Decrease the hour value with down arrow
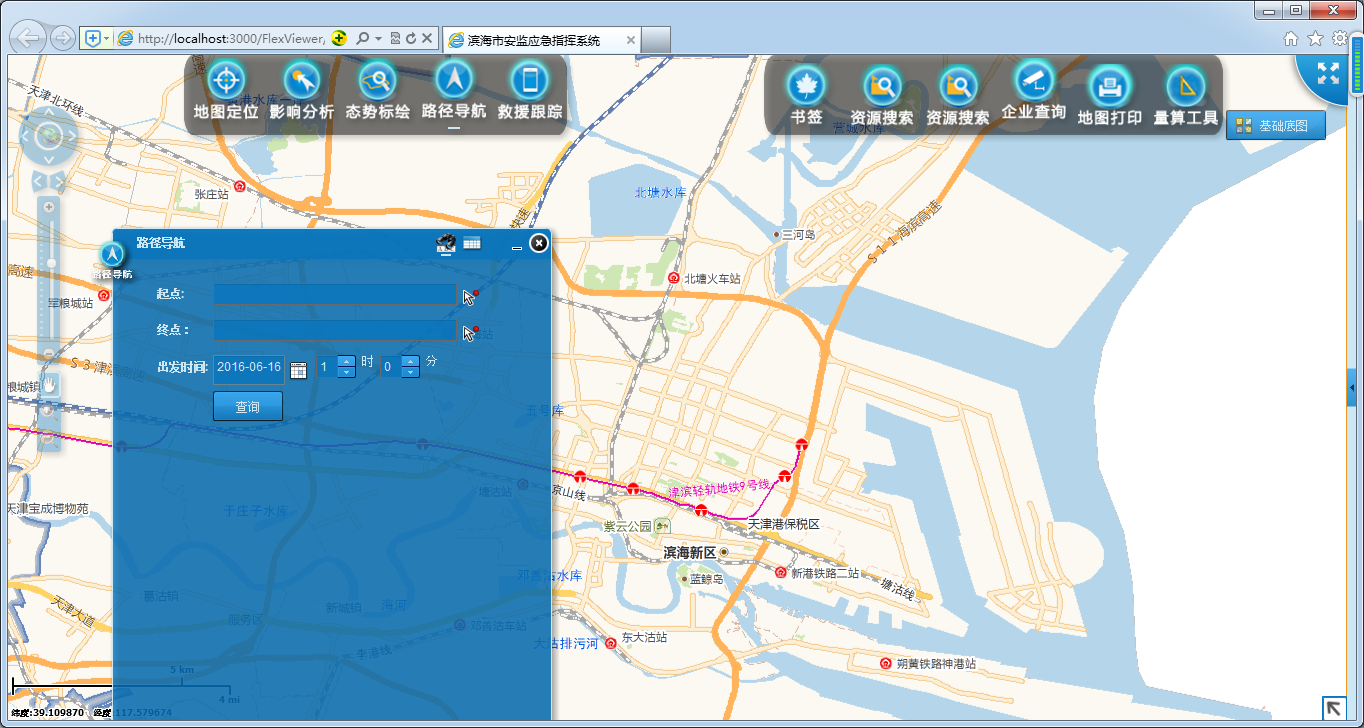The width and height of the screenshot is (1364, 728). (346, 372)
